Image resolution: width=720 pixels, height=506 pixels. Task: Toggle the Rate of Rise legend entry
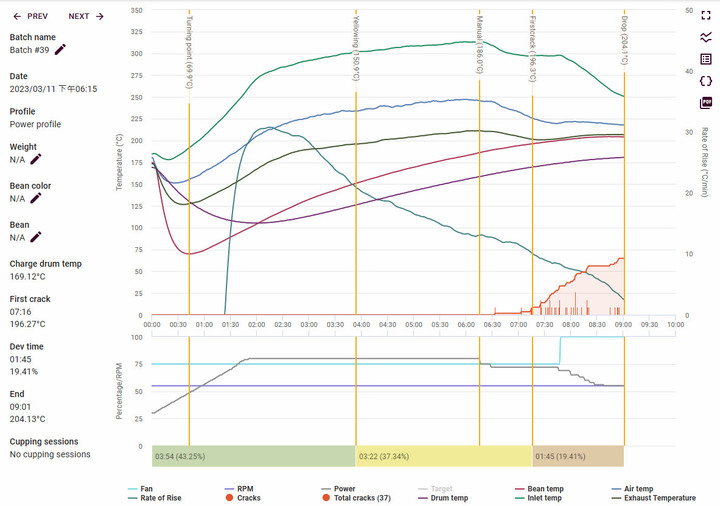pos(155,498)
